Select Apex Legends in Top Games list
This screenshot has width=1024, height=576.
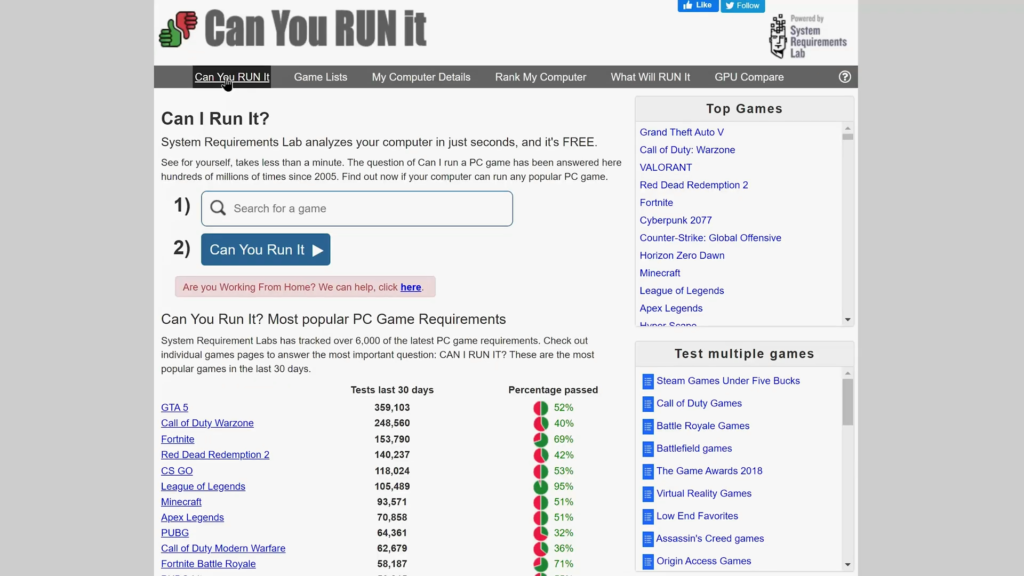(671, 308)
